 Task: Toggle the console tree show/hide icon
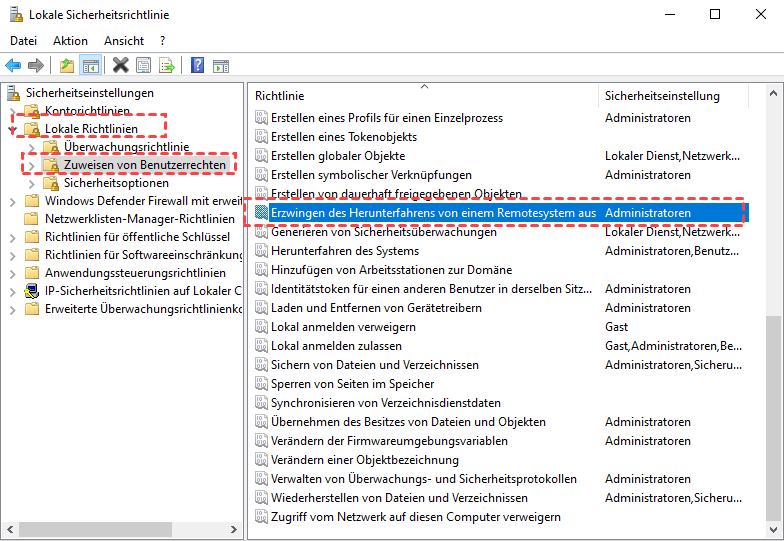pos(90,66)
